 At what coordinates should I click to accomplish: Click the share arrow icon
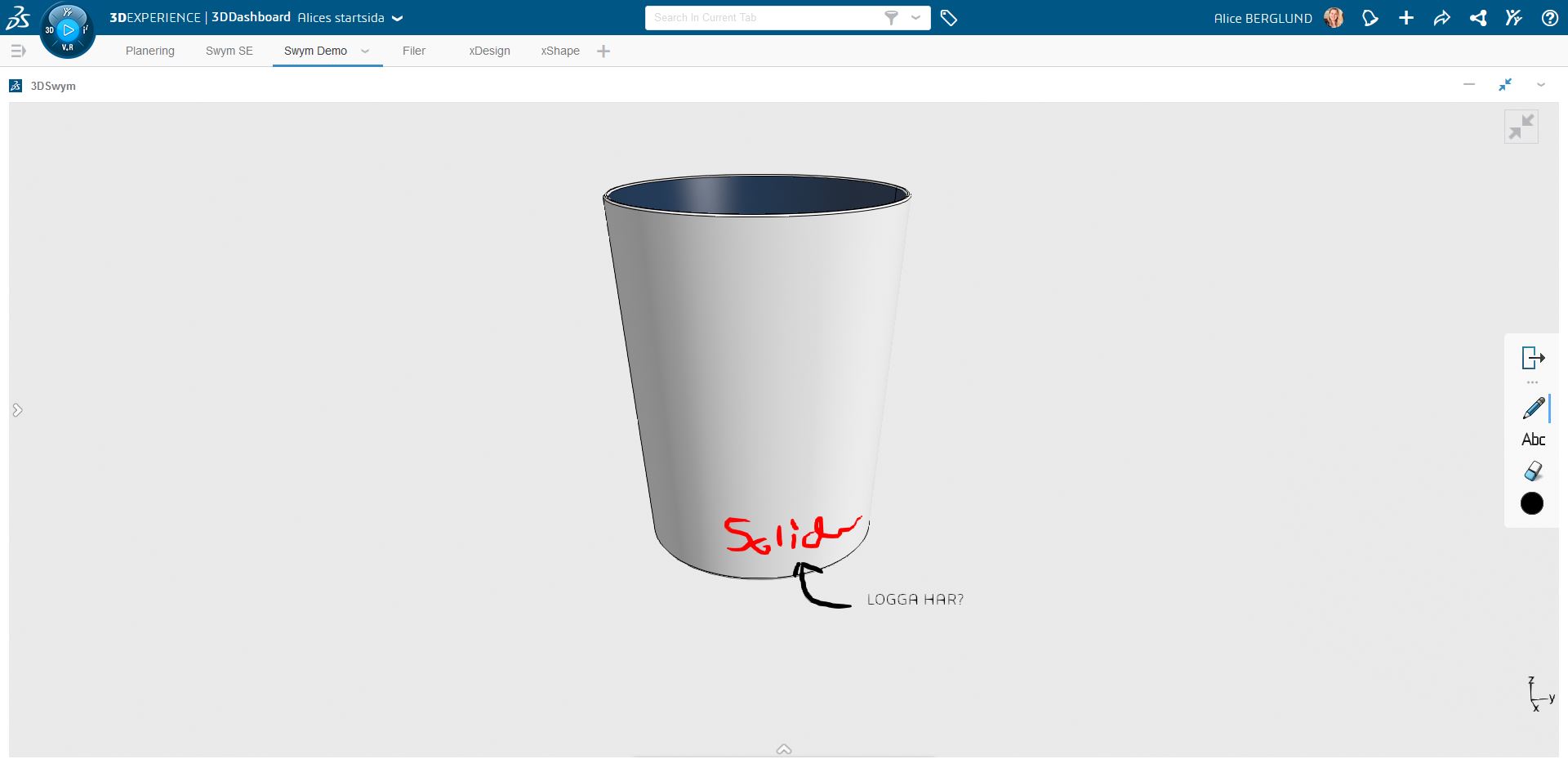click(x=1441, y=18)
